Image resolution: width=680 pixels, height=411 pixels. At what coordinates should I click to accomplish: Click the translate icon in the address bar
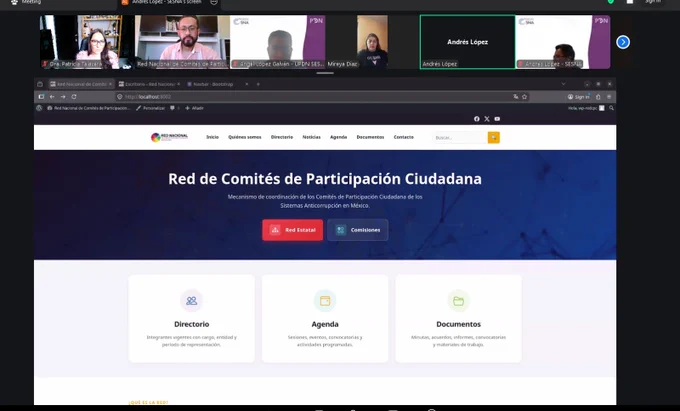[516, 97]
